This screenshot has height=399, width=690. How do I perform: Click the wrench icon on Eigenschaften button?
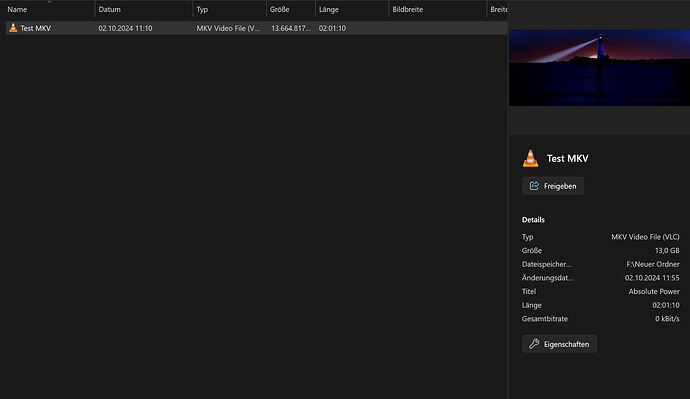[534, 344]
